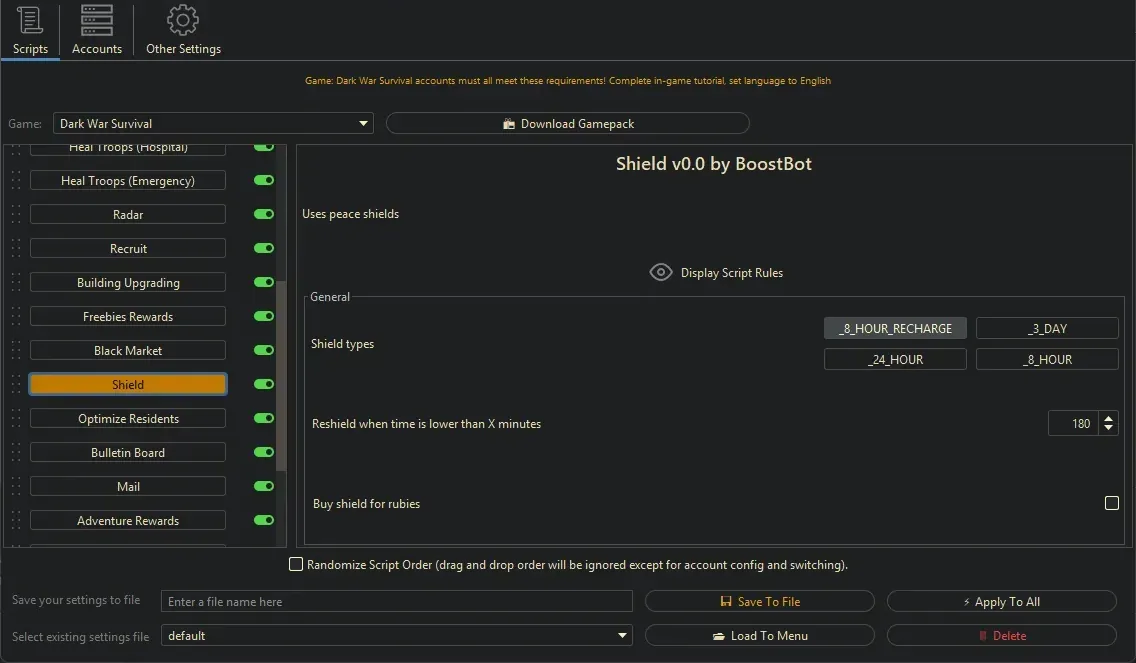The image size is (1136, 663).
Task: Click drag handle next to Optimize Residents
Action: pos(16,419)
